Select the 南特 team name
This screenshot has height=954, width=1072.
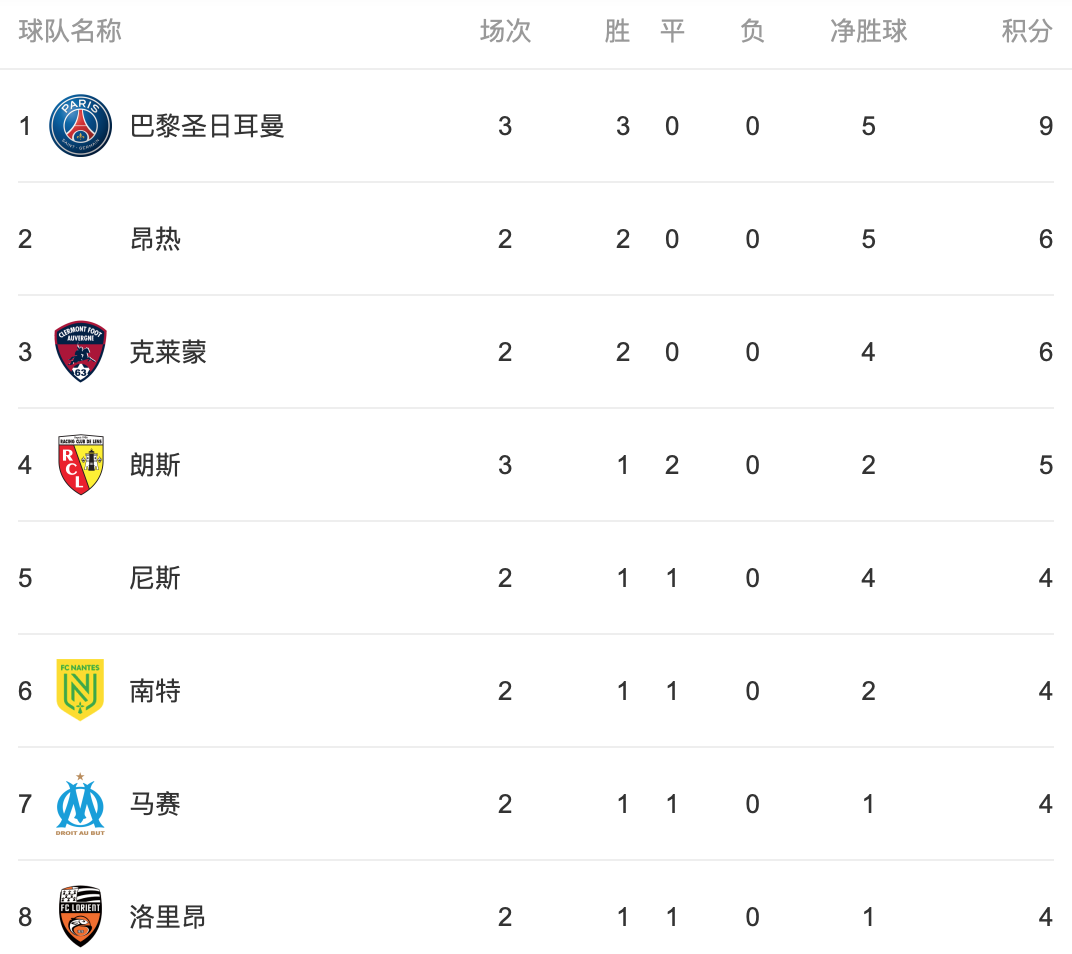click(155, 691)
